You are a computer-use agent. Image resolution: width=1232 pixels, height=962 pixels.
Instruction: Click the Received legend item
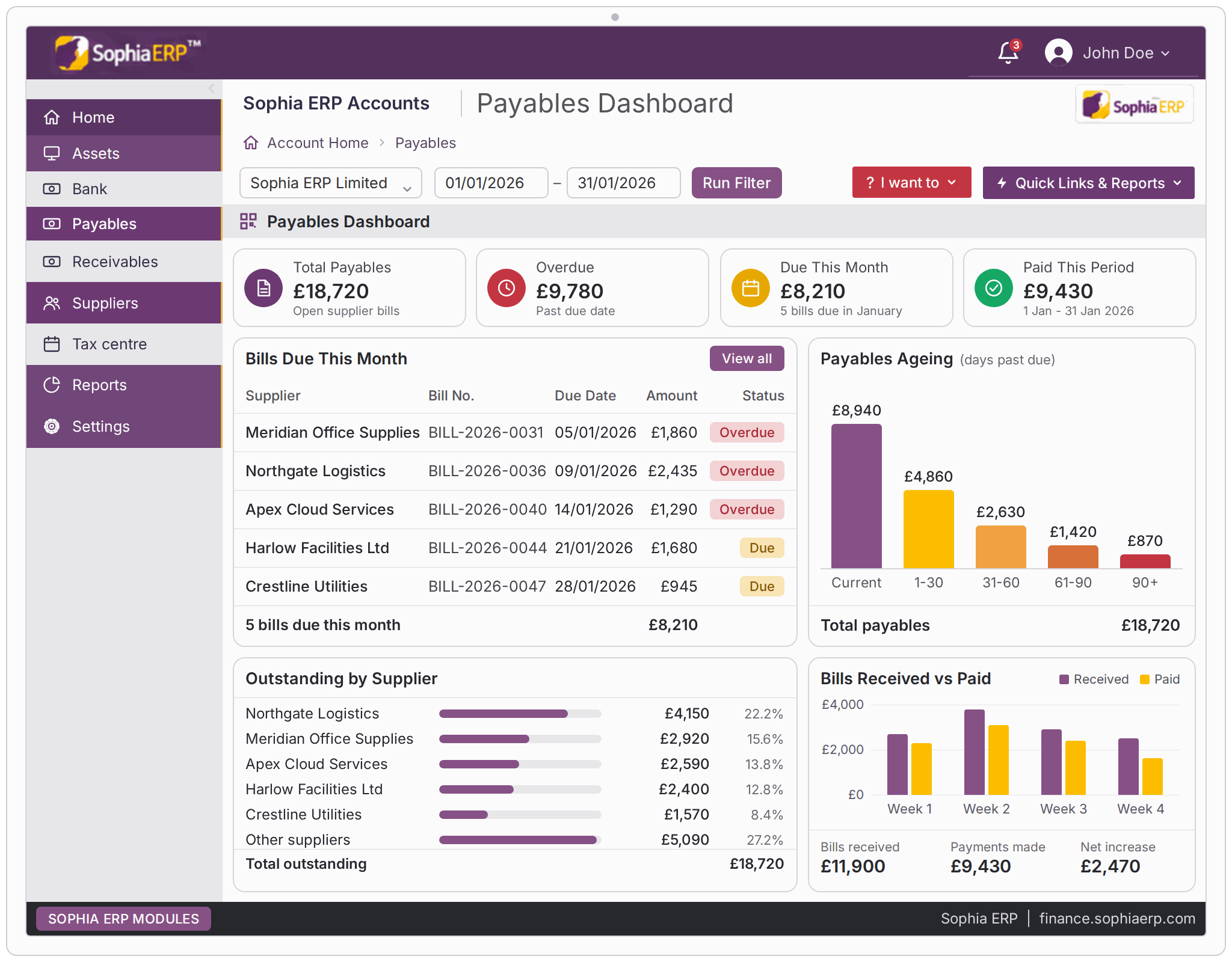point(1094,679)
